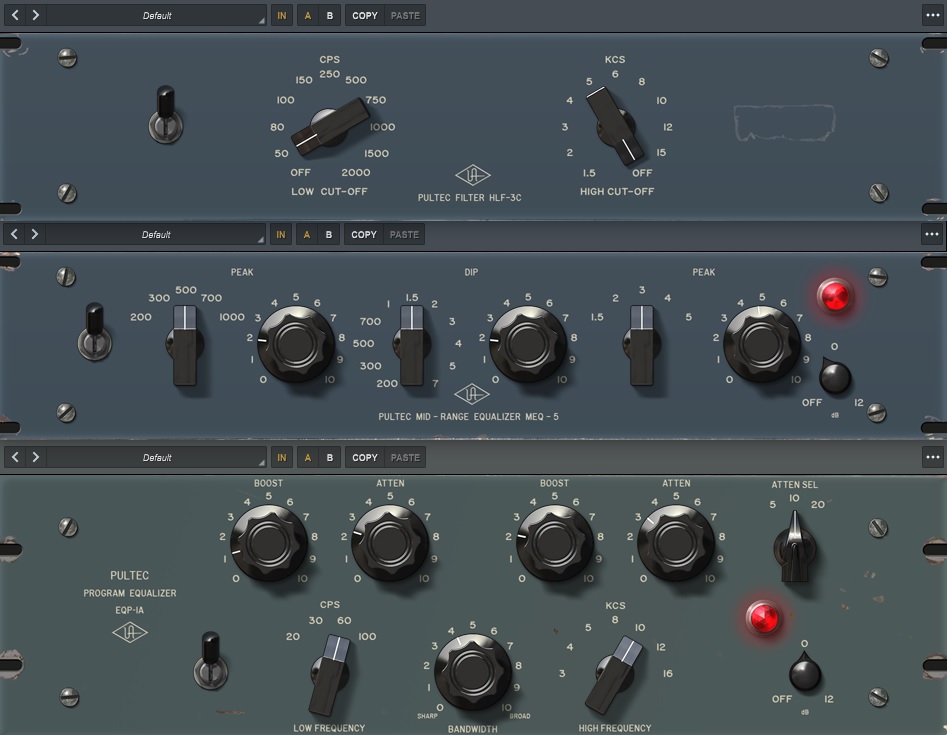Click the MEQ-5 high Peak frequency selector
Image resolution: width=947 pixels, height=735 pixels.
[641, 345]
